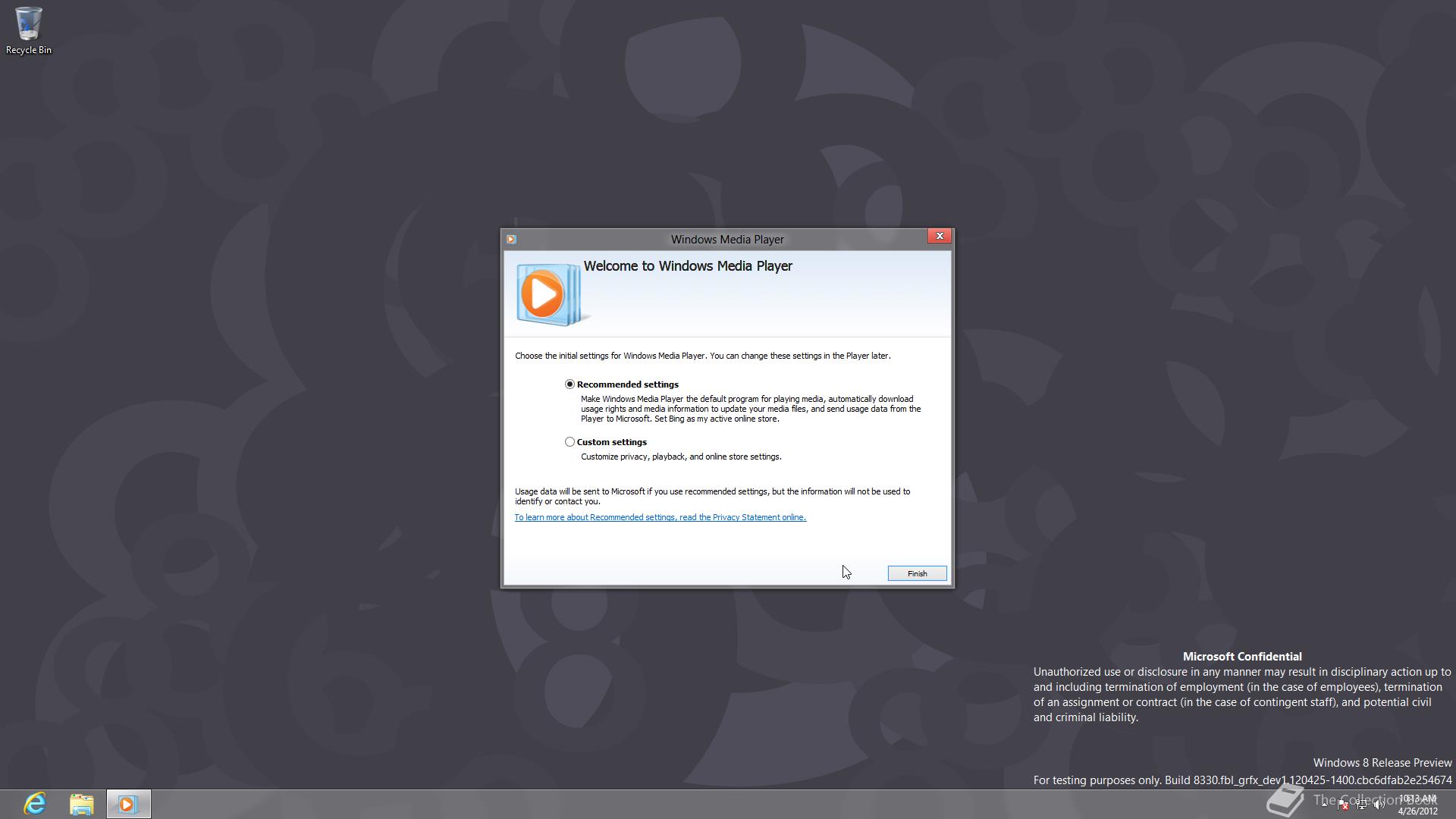
Task: Open the Recycle Bin desktop icon
Action: pos(28,30)
